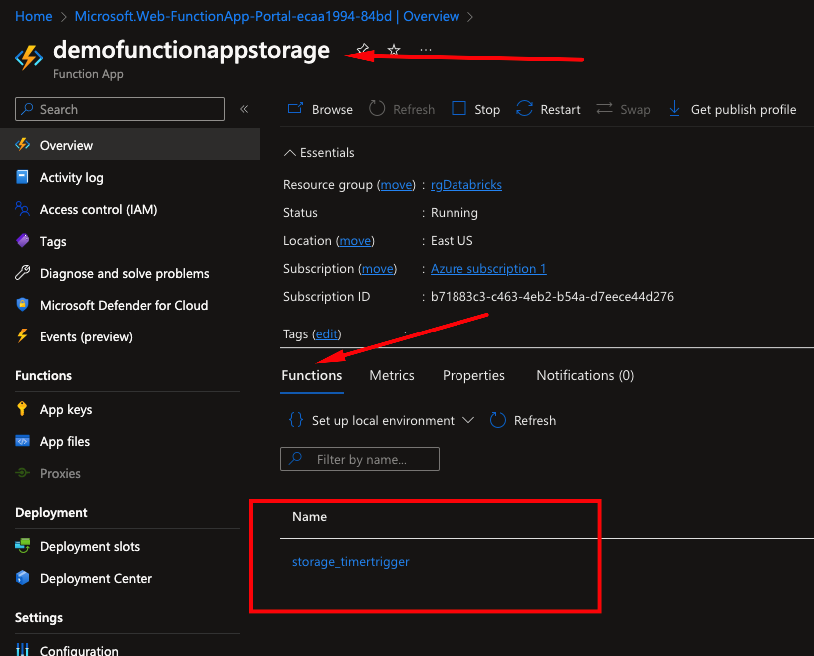Click the App files code icon

[x=22, y=441]
